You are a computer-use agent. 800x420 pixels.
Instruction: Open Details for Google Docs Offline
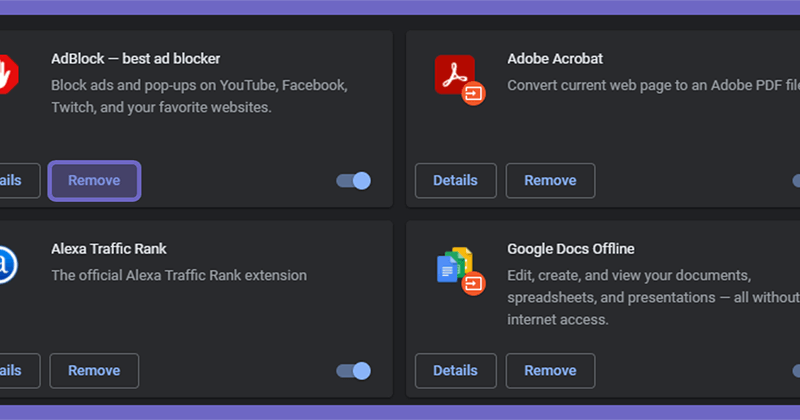coord(456,370)
